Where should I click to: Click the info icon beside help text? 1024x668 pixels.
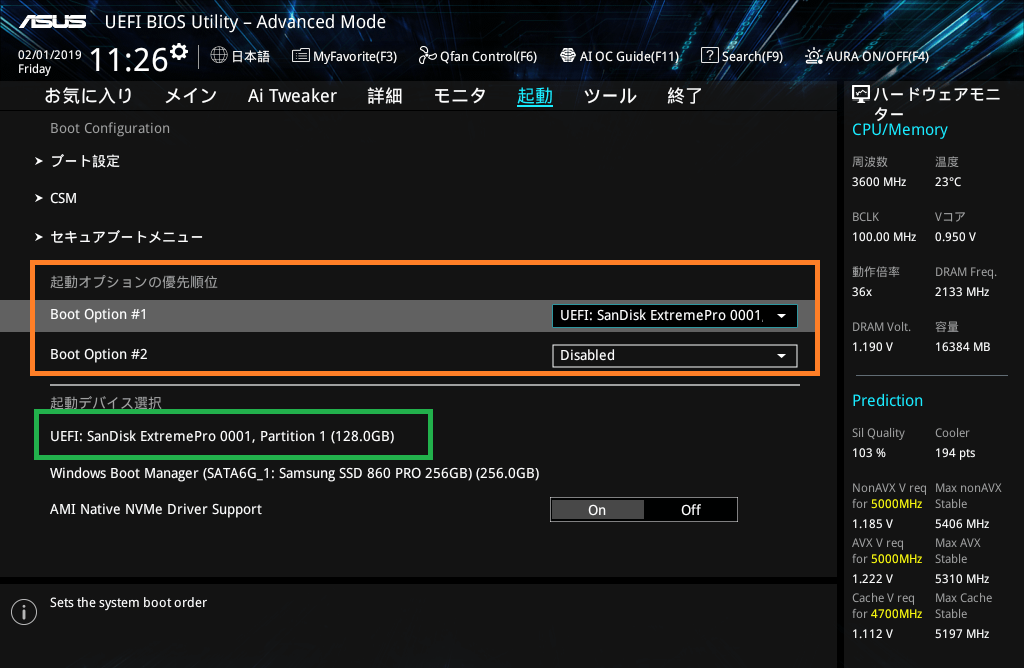(24, 612)
